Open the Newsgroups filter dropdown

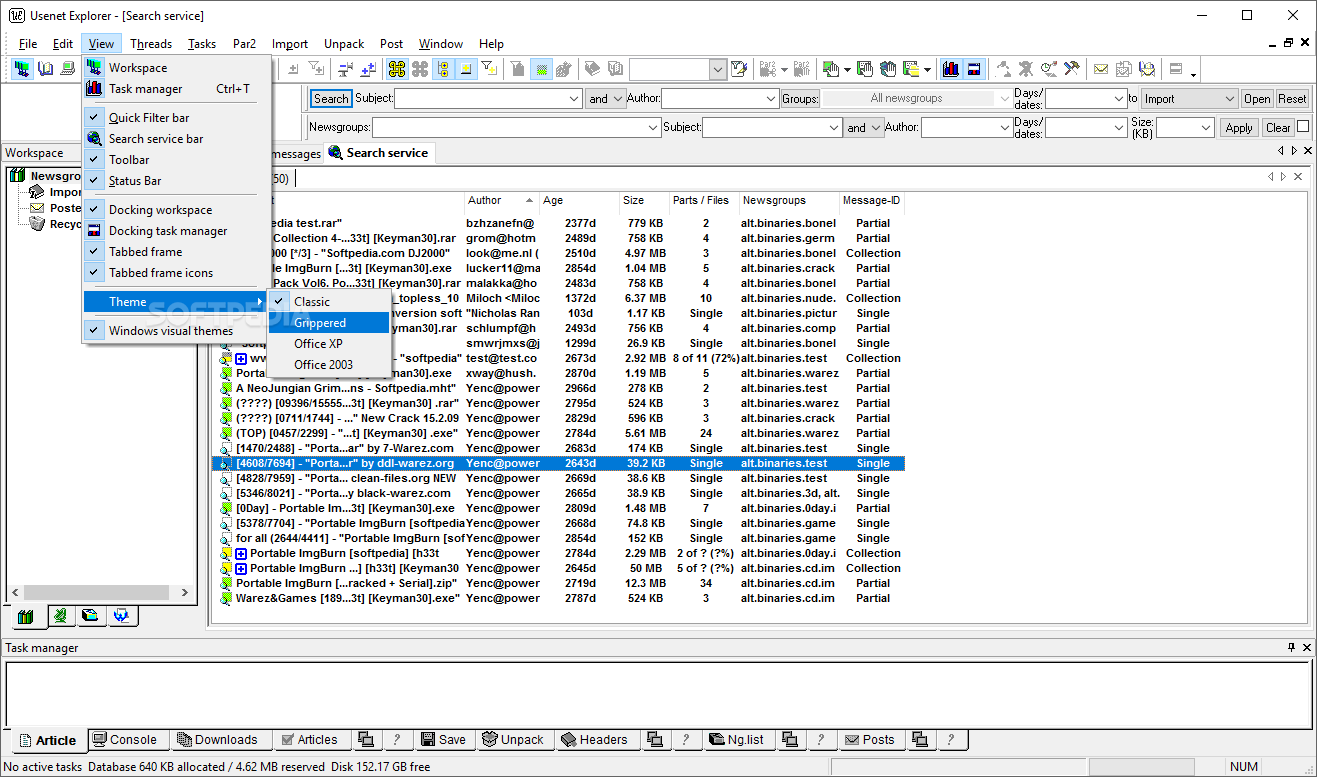point(653,128)
